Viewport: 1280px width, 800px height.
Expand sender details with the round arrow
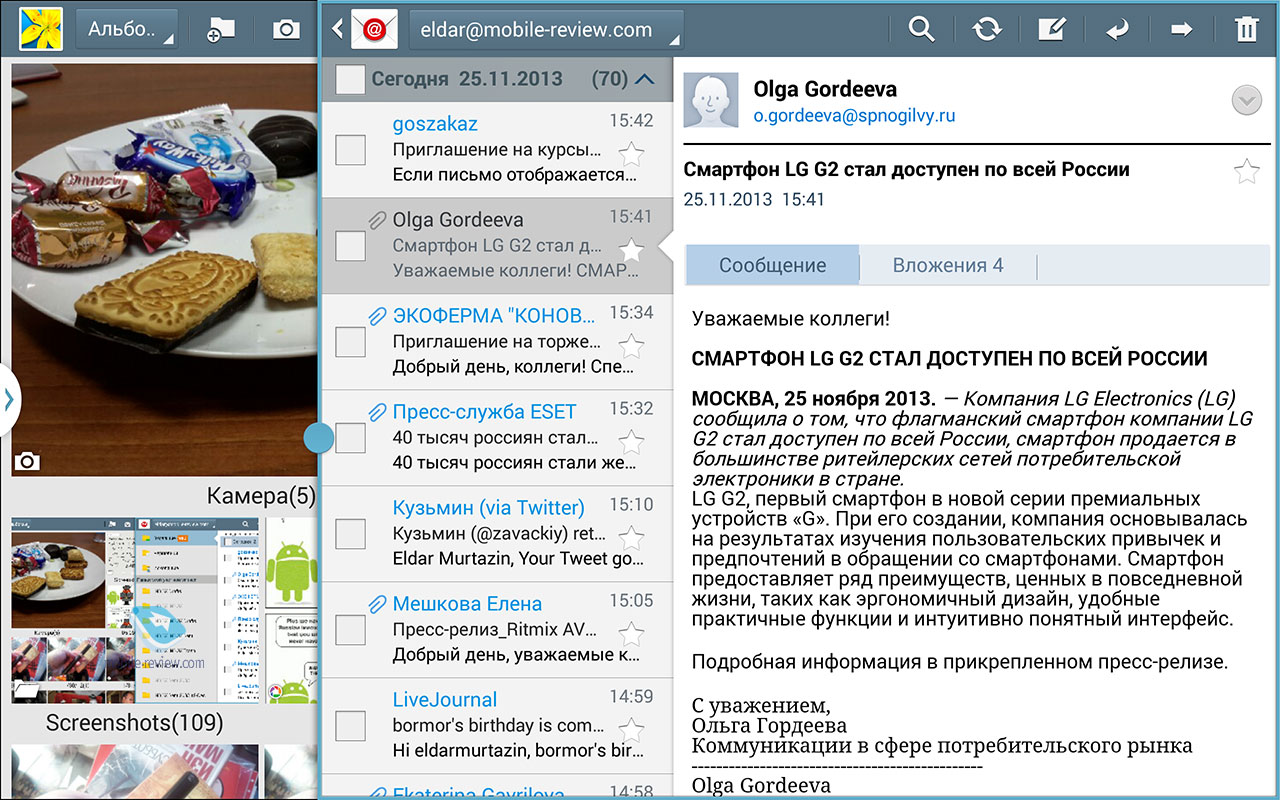pyautogui.click(x=1245, y=100)
